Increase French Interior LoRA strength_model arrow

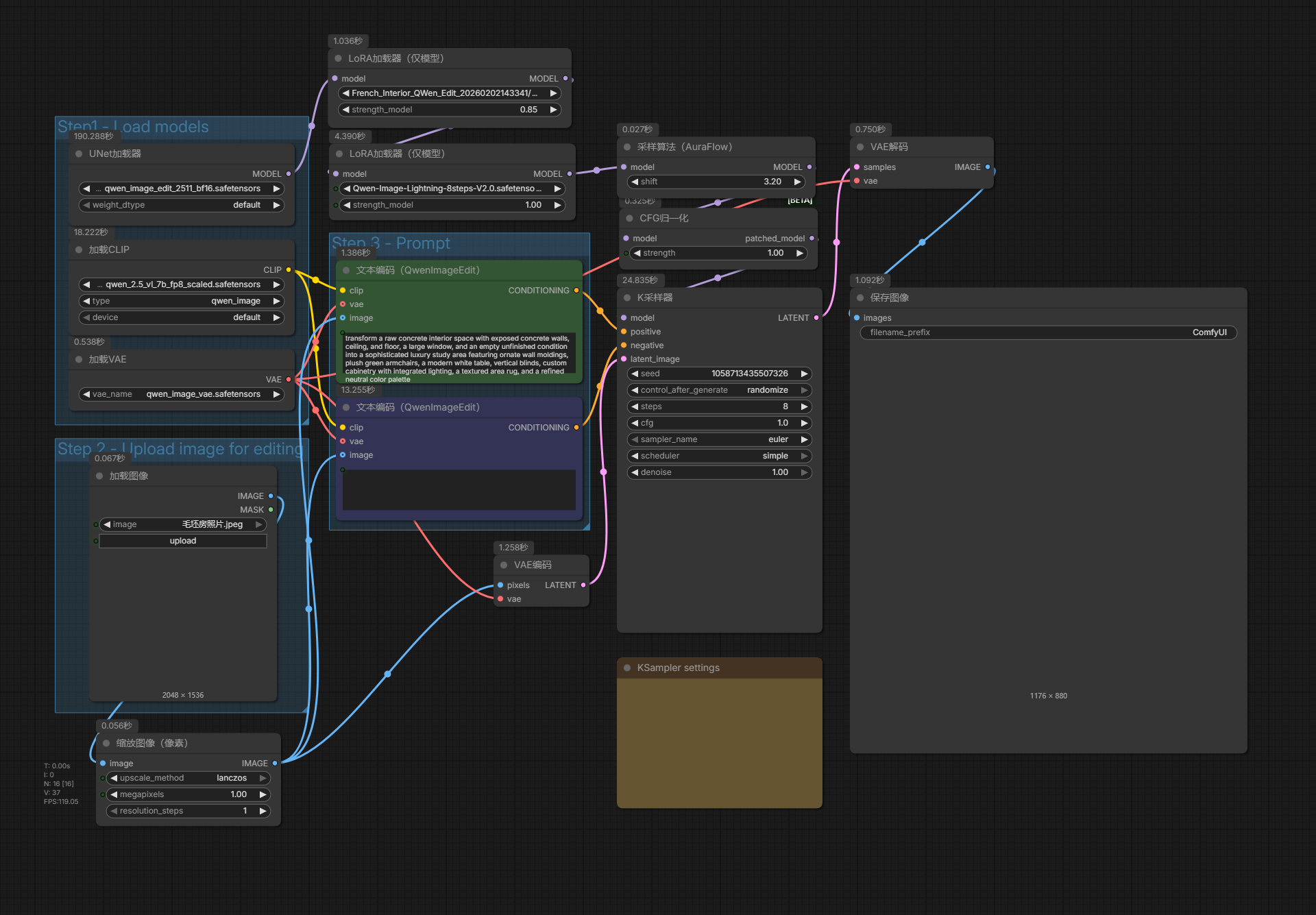[x=553, y=110]
